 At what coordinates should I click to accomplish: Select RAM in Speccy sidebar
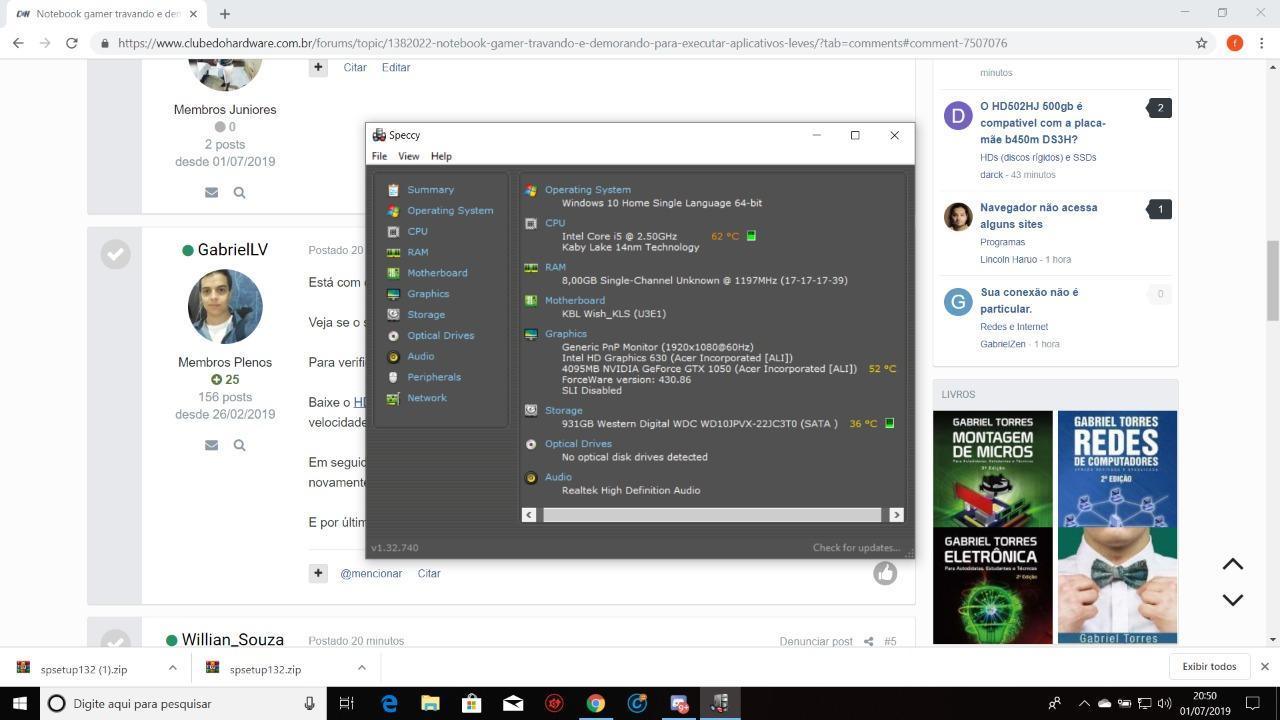417,252
